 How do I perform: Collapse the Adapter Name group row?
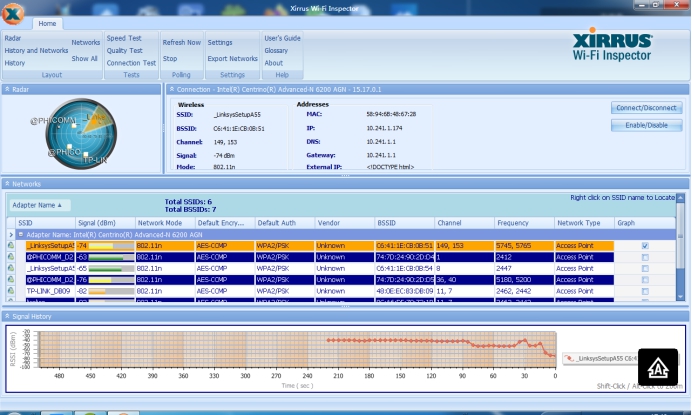pos(21,234)
